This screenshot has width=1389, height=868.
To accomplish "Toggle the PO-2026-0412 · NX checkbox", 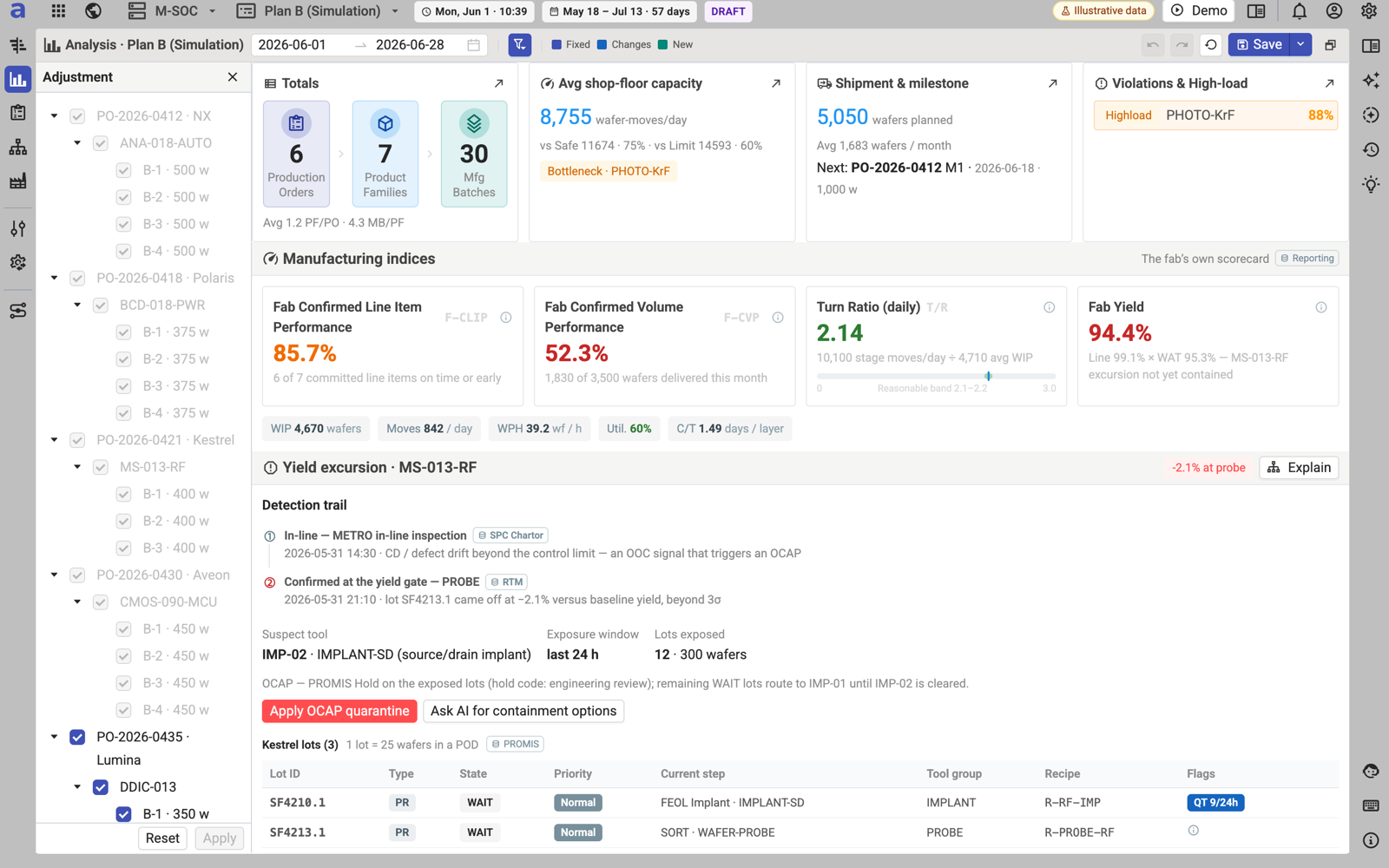I will click(77, 116).
